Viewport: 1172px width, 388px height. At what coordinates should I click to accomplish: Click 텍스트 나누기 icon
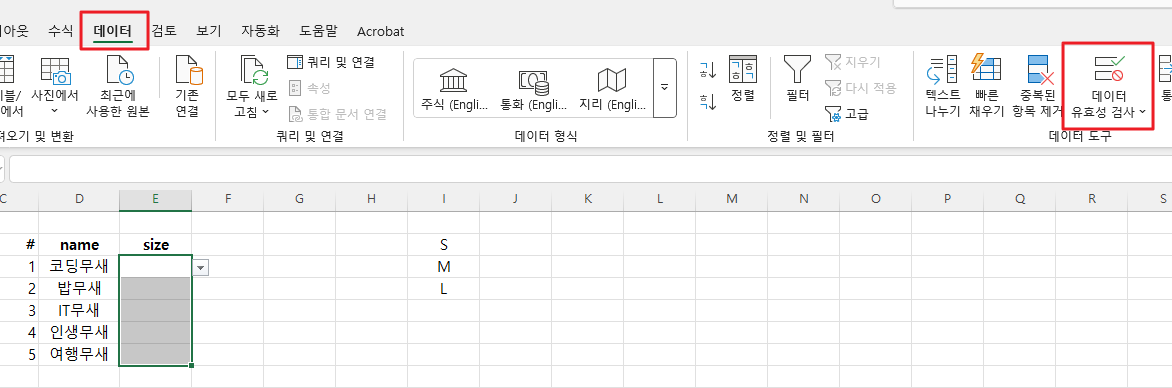[943, 70]
